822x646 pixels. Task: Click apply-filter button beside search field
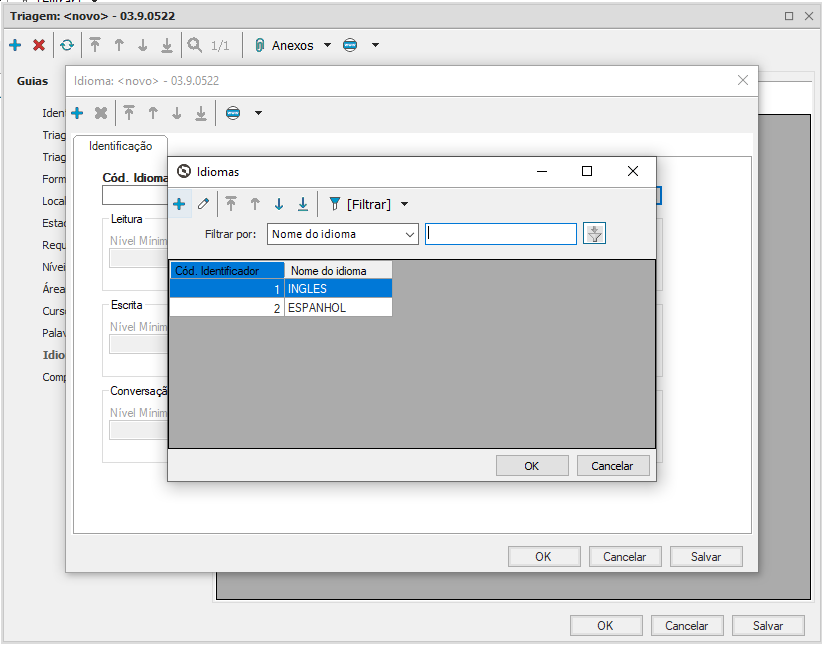(595, 234)
